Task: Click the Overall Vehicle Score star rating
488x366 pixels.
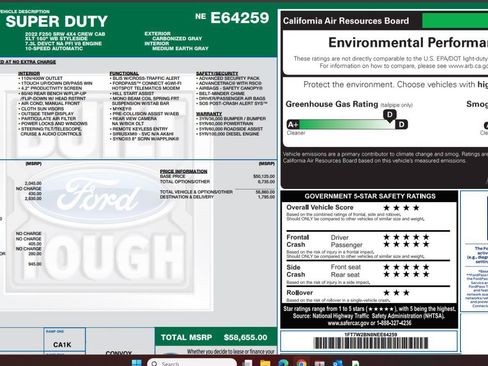Action: pyautogui.click(x=401, y=208)
